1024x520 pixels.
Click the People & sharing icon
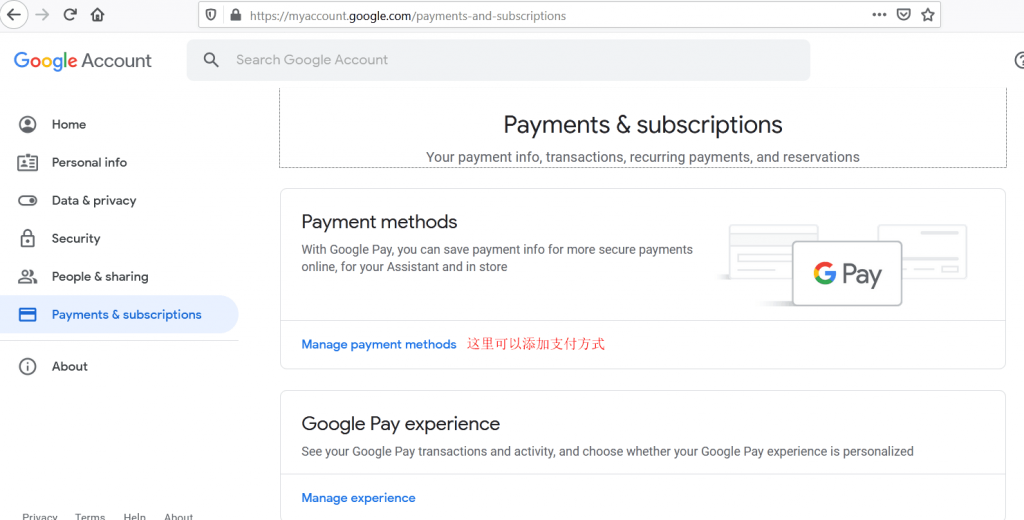coord(27,276)
